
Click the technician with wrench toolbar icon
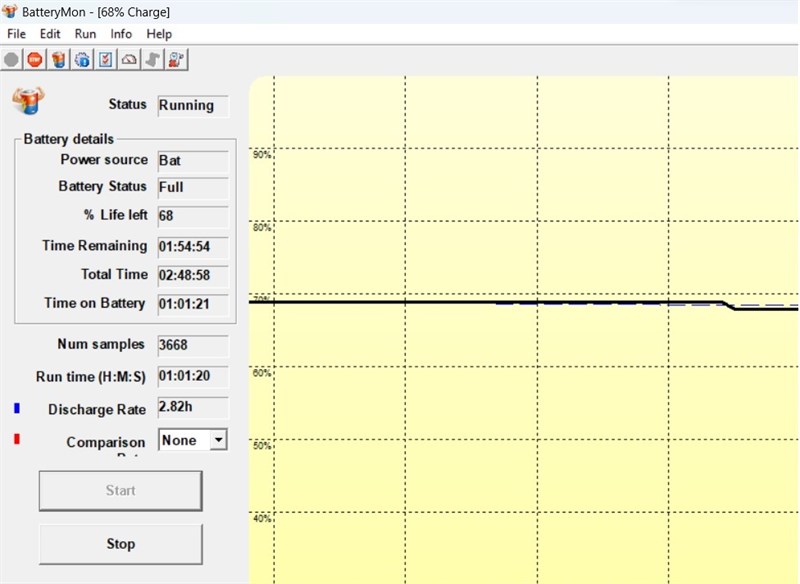click(176, 60)
